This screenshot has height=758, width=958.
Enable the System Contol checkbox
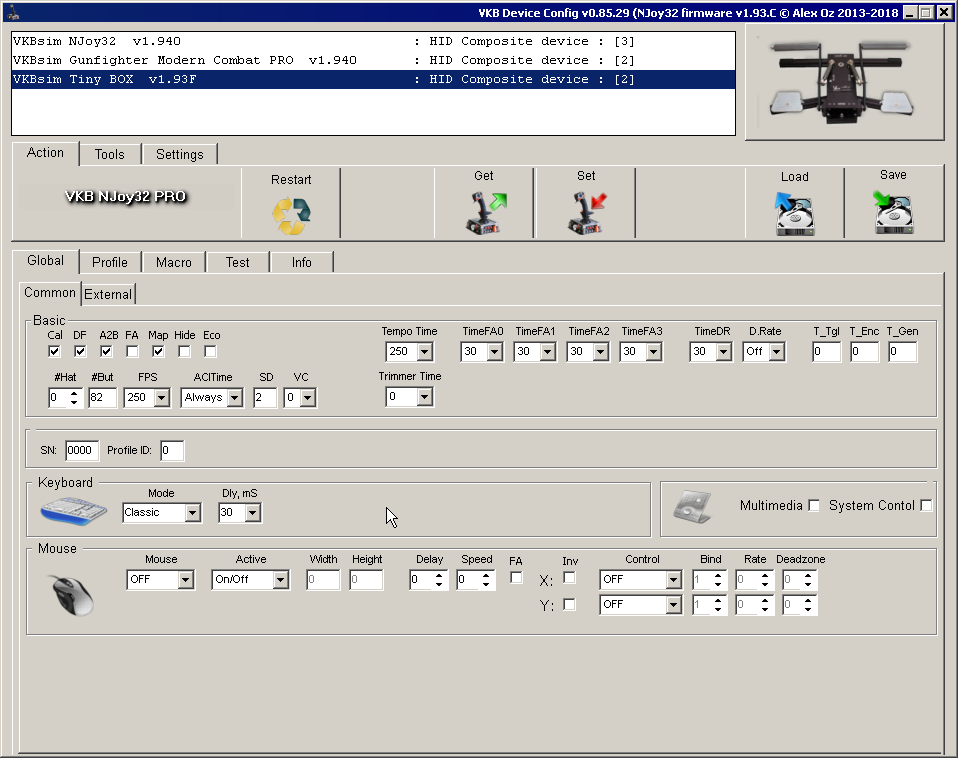pyautogui.click(x=926, y=506)
